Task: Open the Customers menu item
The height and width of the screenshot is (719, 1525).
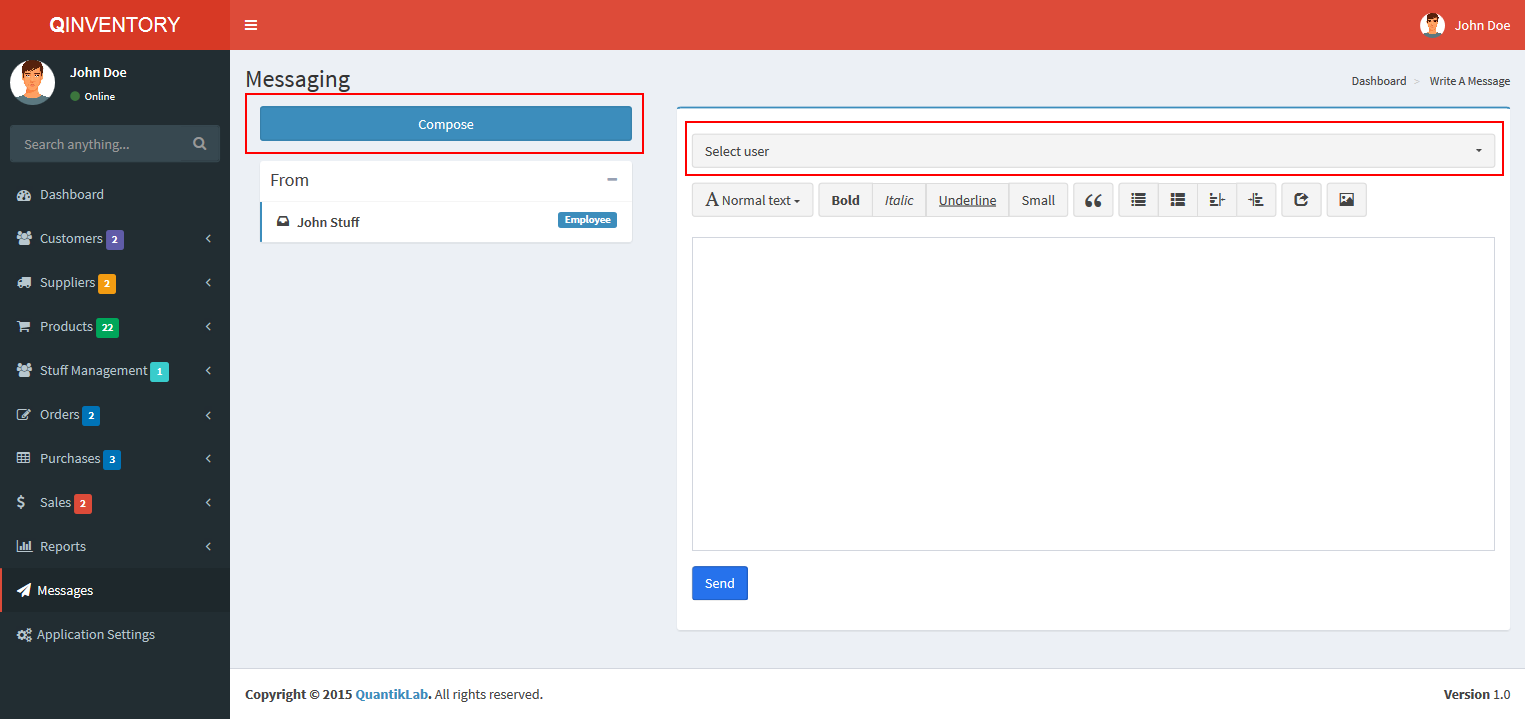Action: pyautogui.click(x=115, y=239)
